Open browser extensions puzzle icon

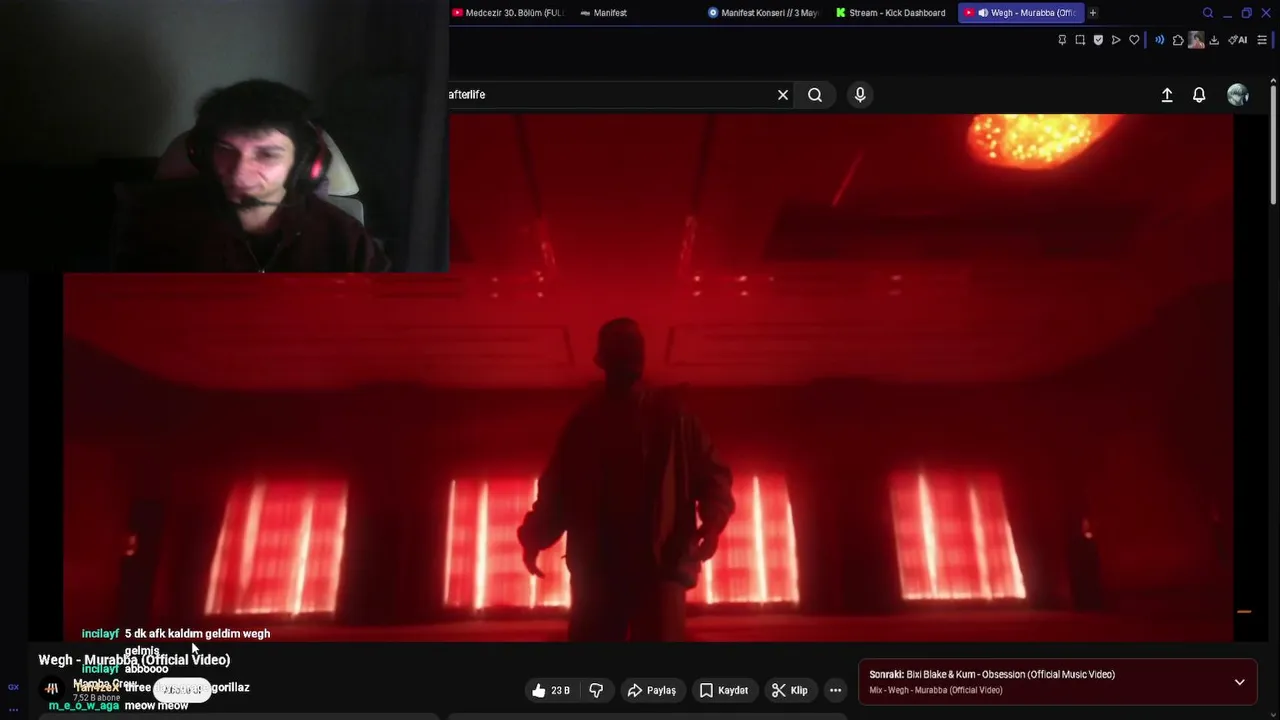point(1178,40)
